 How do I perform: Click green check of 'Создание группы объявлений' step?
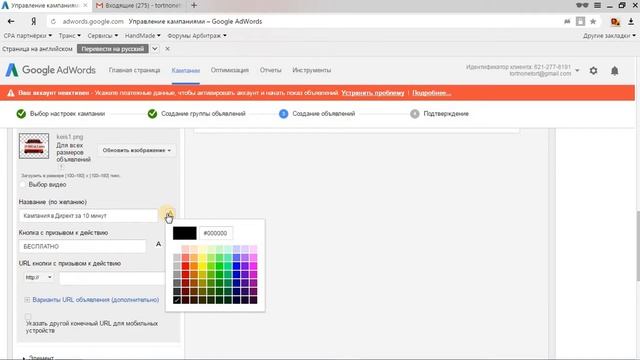152,114
